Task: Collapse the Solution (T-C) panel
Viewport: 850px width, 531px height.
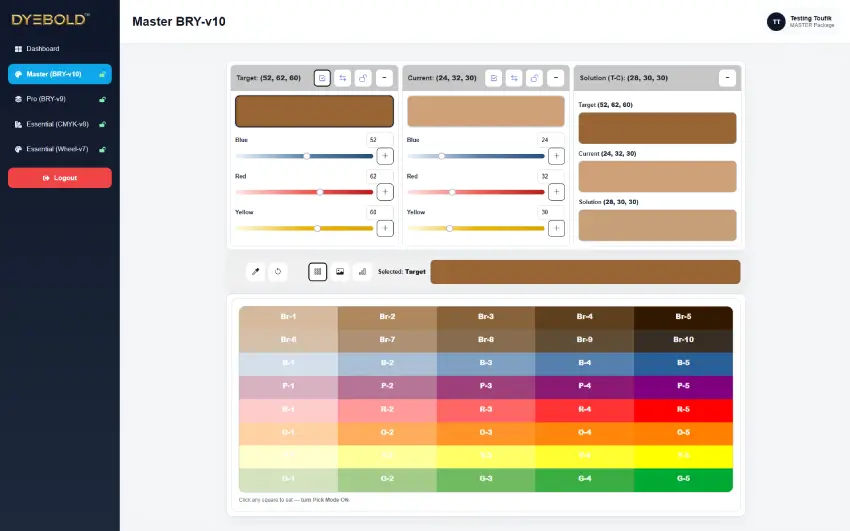Action: 727,78
